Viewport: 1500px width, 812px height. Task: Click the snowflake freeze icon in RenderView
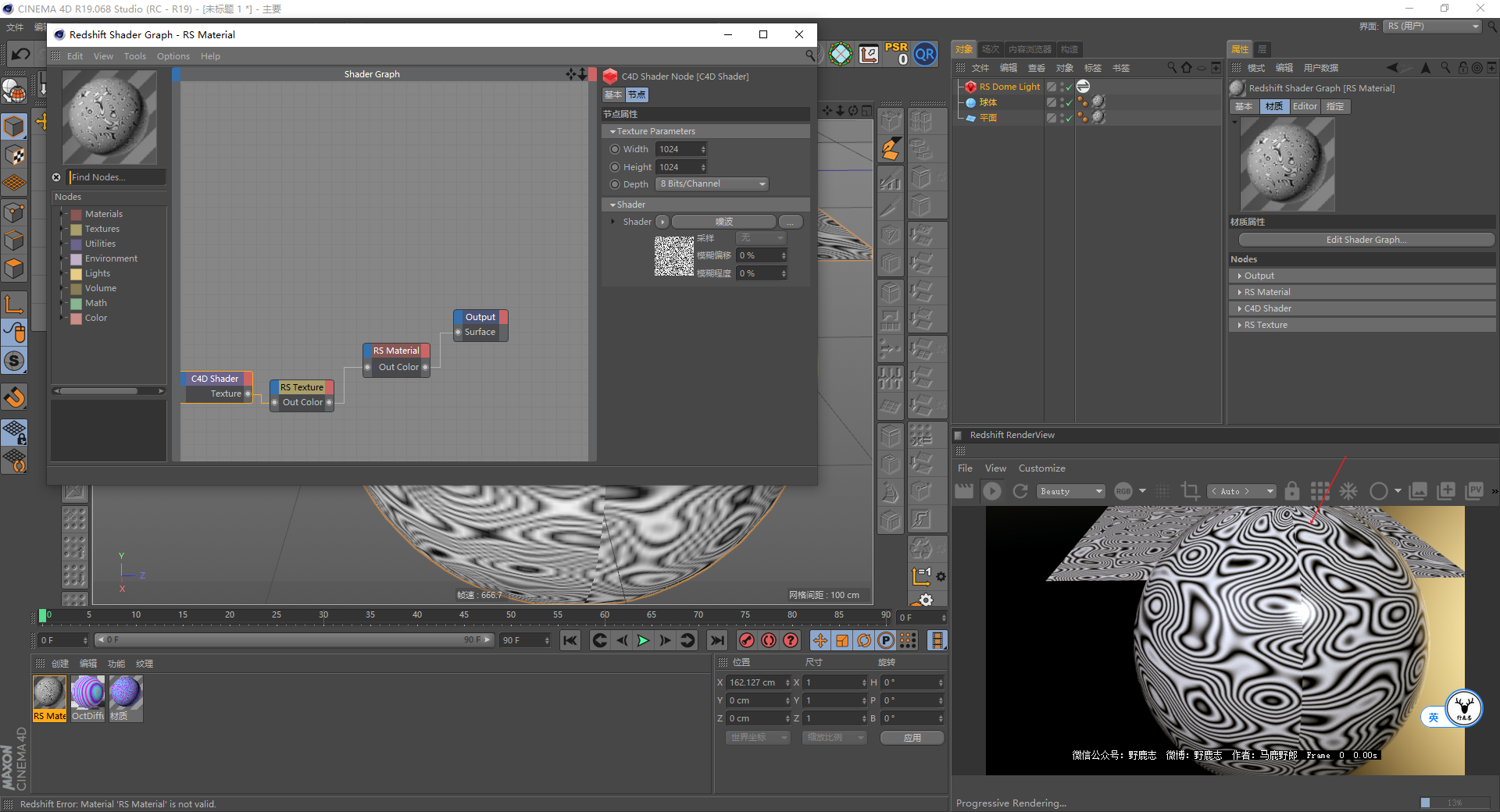point(1348,491)
